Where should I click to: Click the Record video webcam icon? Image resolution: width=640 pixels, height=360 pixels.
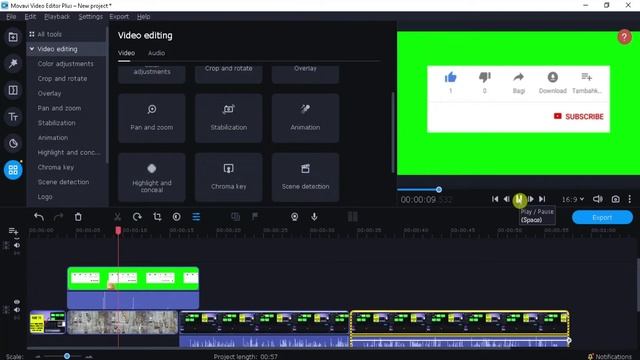coord(294,217)
